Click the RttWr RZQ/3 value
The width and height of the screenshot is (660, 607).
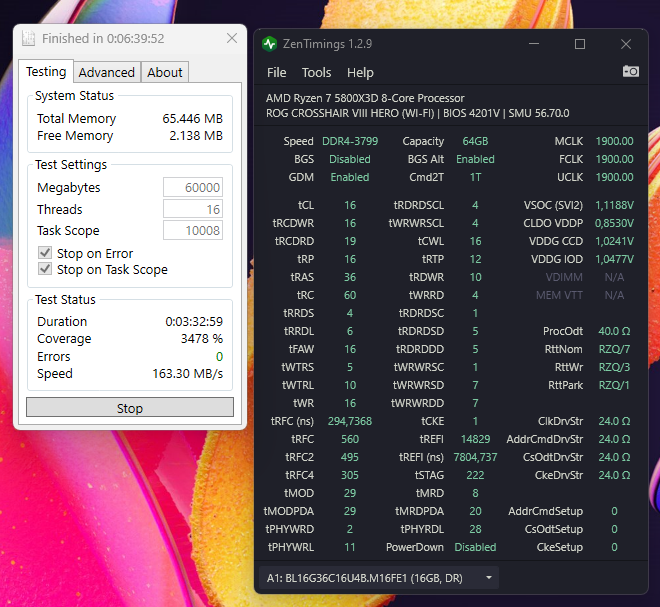click(x=614, y=367)
